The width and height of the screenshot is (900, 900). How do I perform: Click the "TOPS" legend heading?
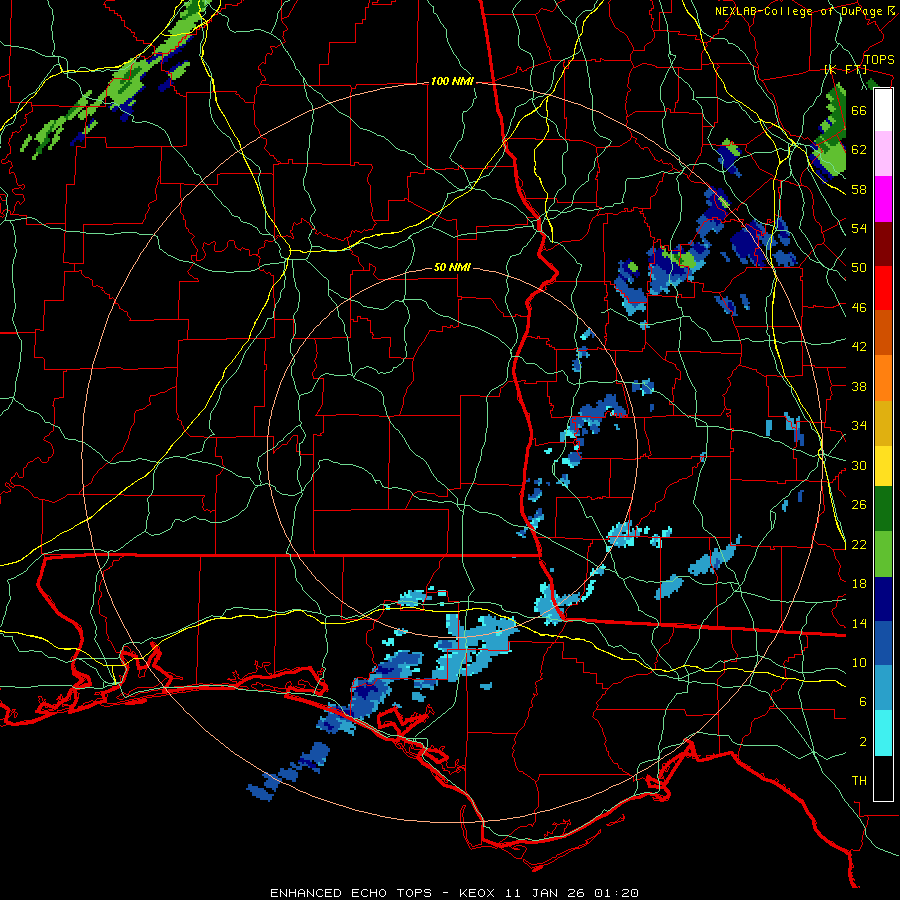pos(879,59)
